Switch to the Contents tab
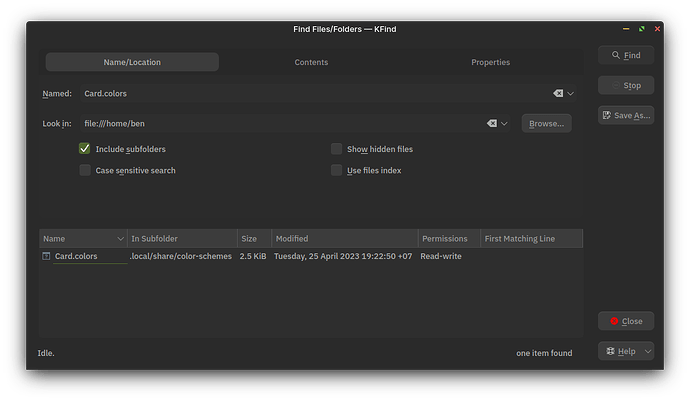This screenshot has width=690, height=400. tap(311, 62)
